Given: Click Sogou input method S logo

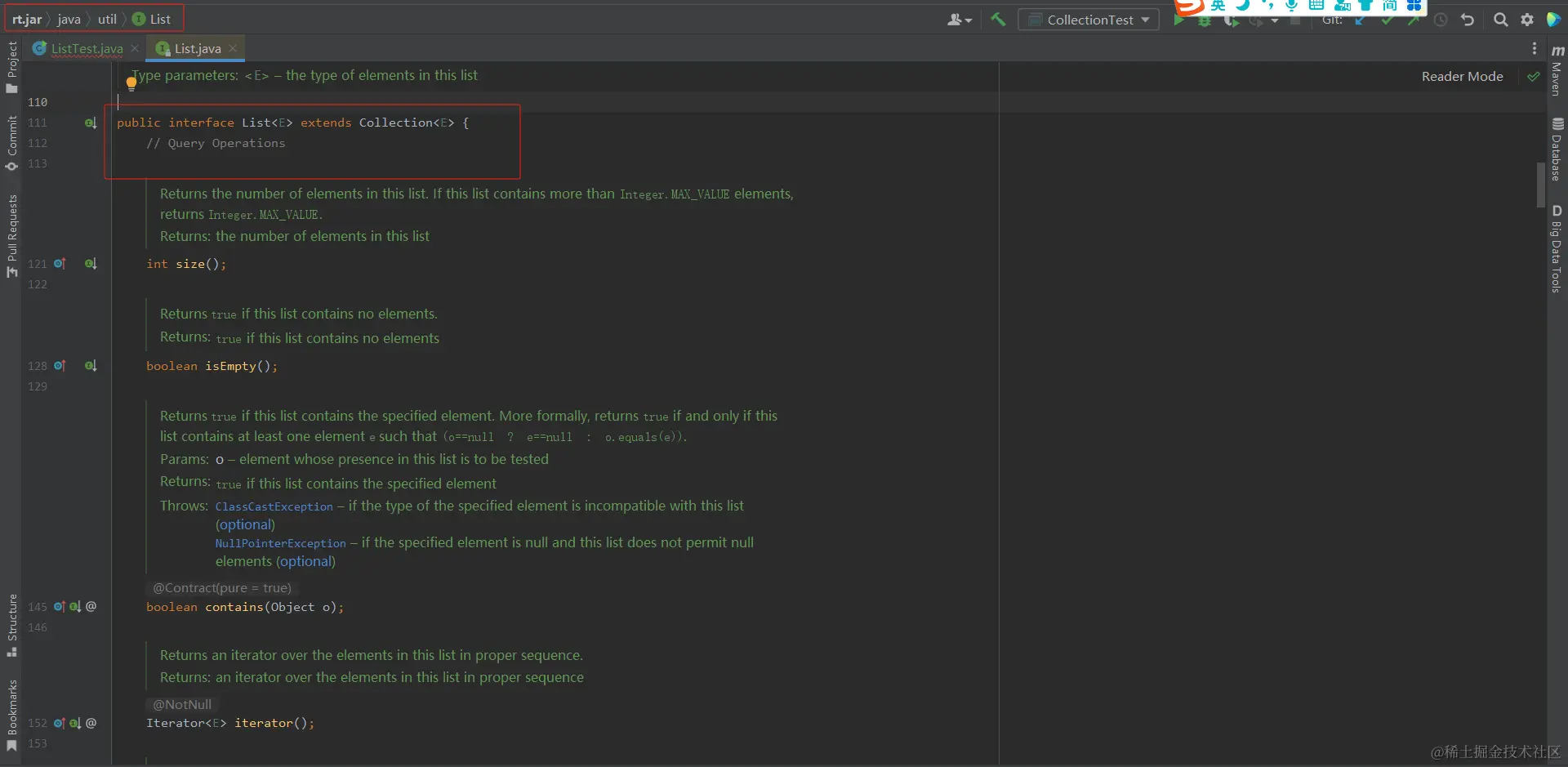Looking at the screenshot, I should click(1190, 7).
